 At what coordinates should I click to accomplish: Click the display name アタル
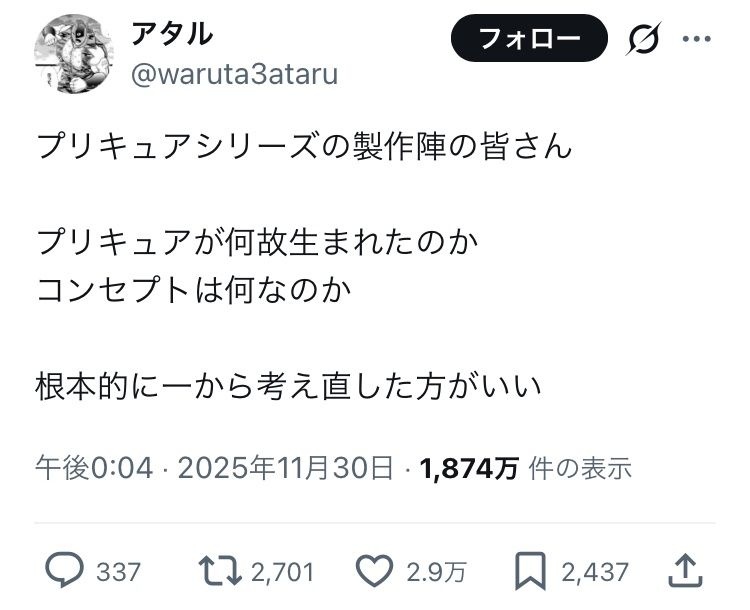[x=172, y=33]
